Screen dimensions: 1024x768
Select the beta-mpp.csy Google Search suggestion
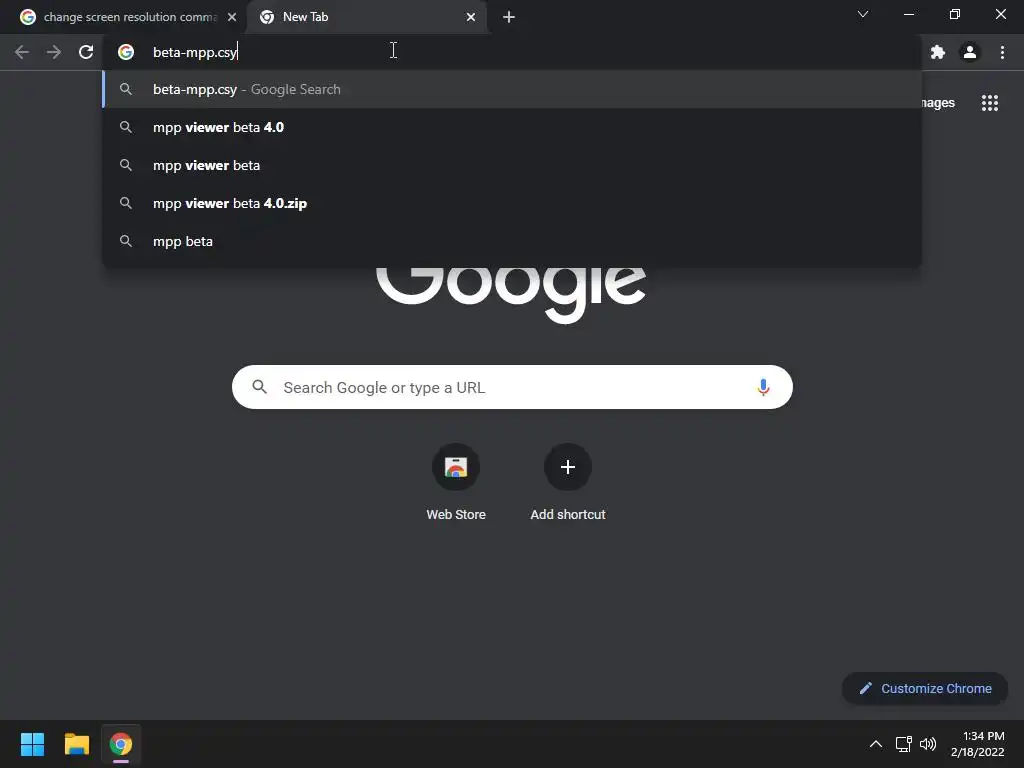point(512,89)
